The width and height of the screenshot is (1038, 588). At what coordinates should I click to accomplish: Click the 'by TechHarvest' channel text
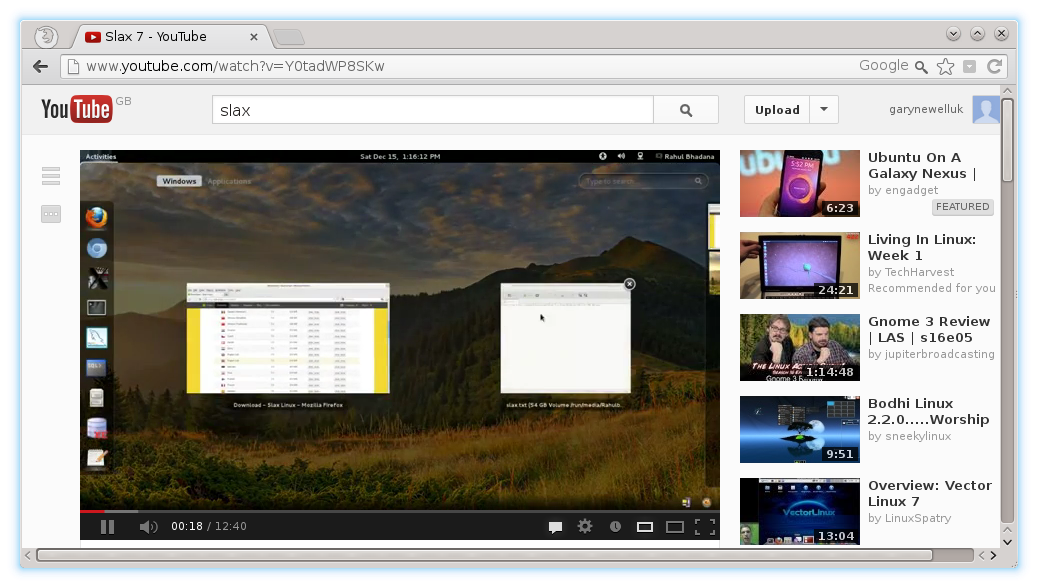(x=911, y=272)
